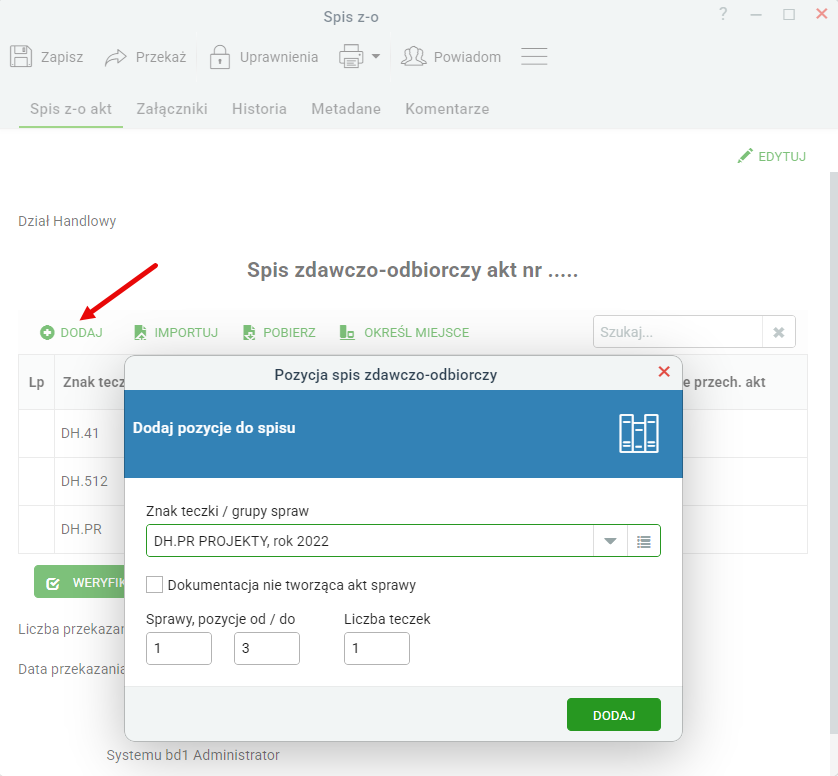Expand the printer options dropdown arrow
838x776 pixels.
[x=376, y=56]
